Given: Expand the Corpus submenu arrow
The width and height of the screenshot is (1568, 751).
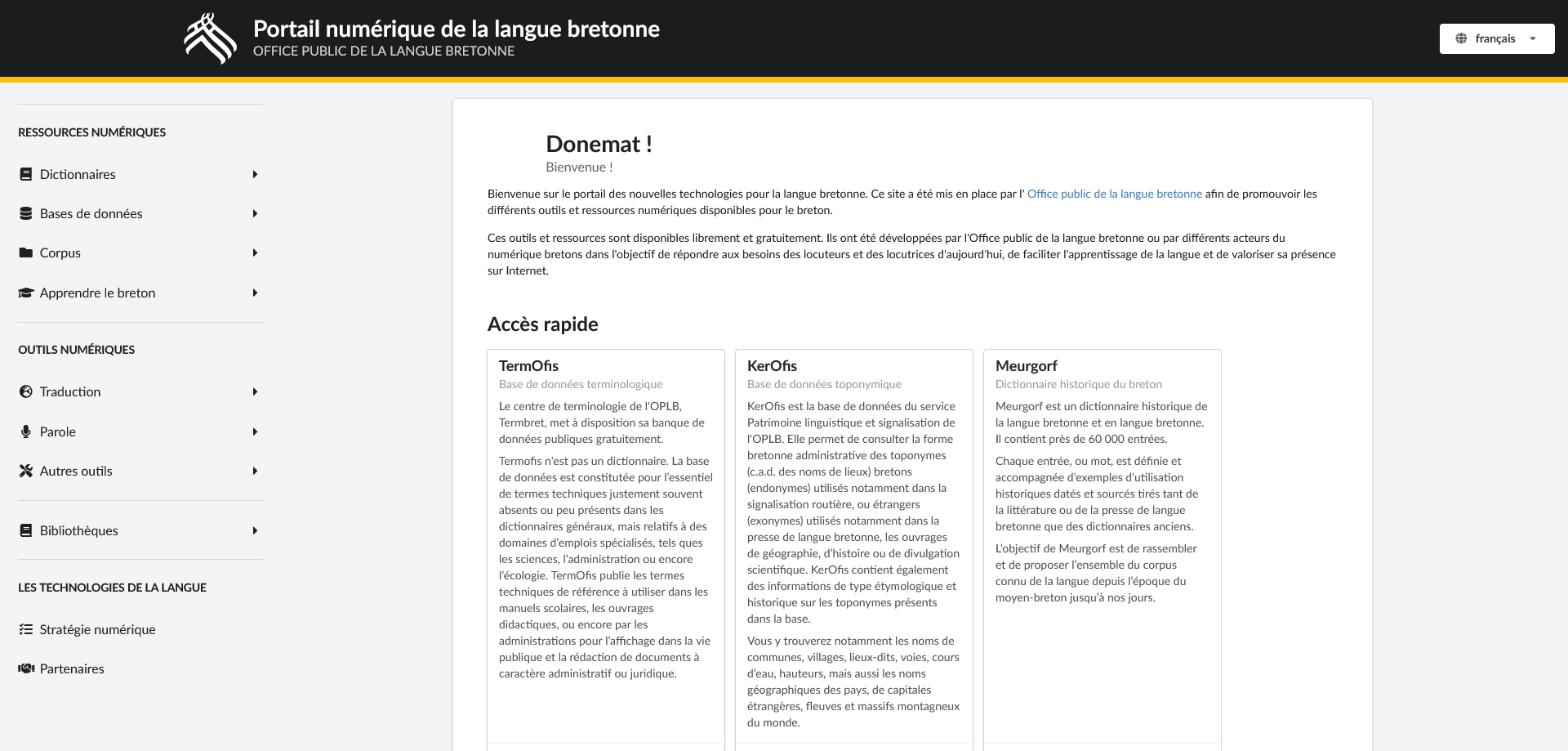Looking at the screenshot, I should click(255, 253).
